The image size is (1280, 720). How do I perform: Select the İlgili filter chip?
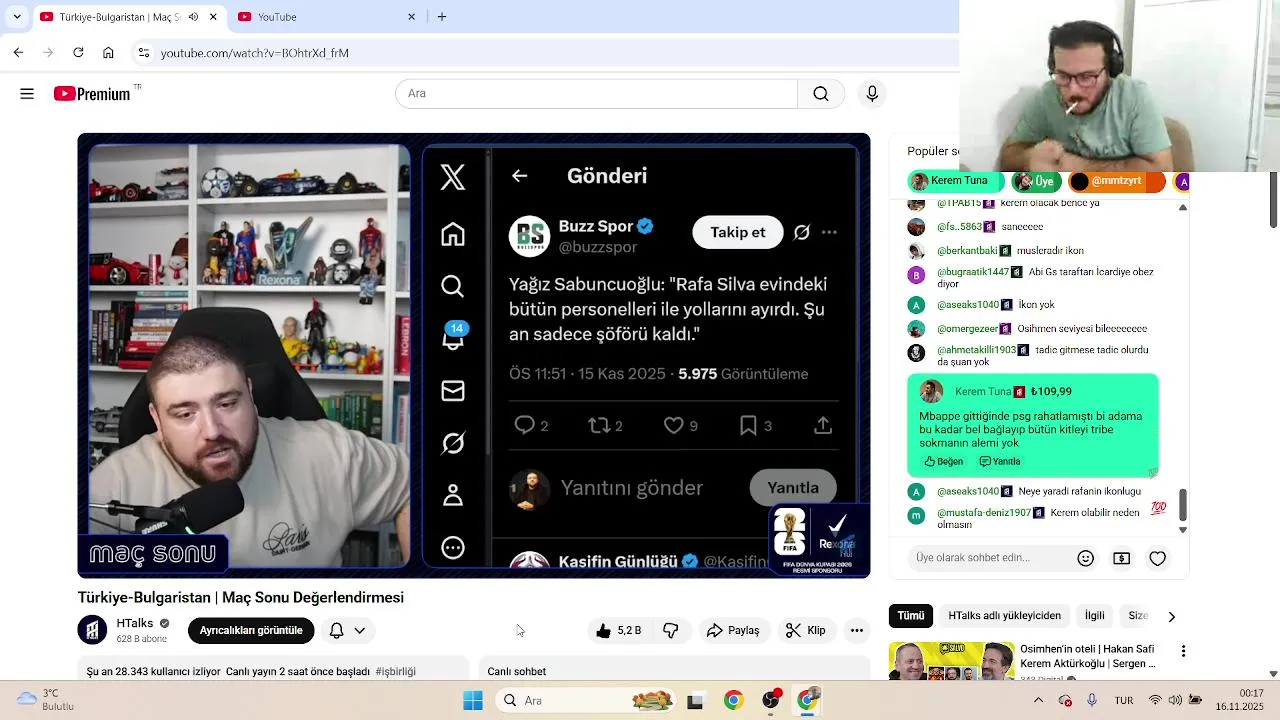pos(1095,616)
